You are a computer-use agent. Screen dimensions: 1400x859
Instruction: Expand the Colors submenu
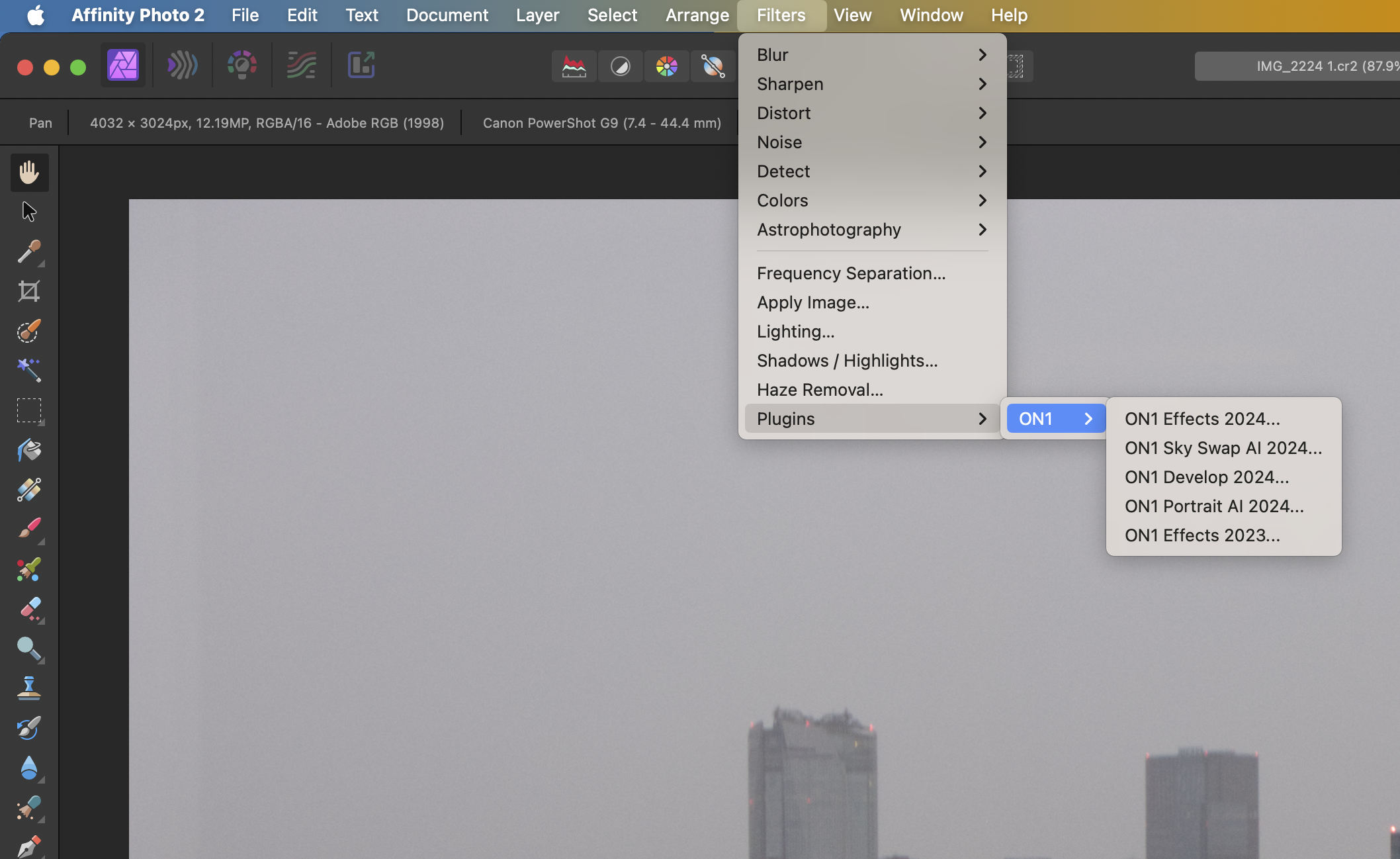872,201
